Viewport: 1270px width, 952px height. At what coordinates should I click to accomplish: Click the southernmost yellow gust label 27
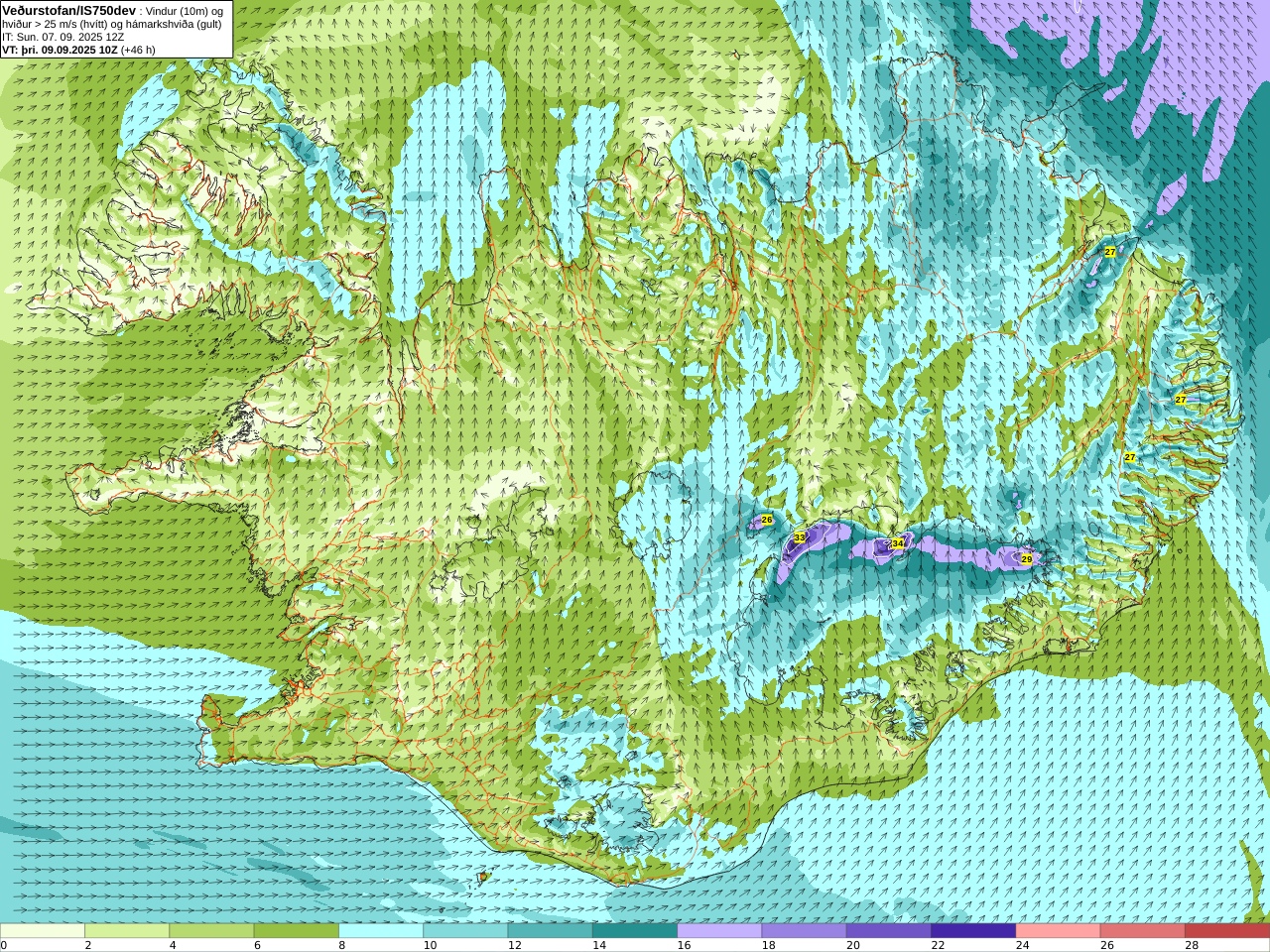tap(1130, 457)
